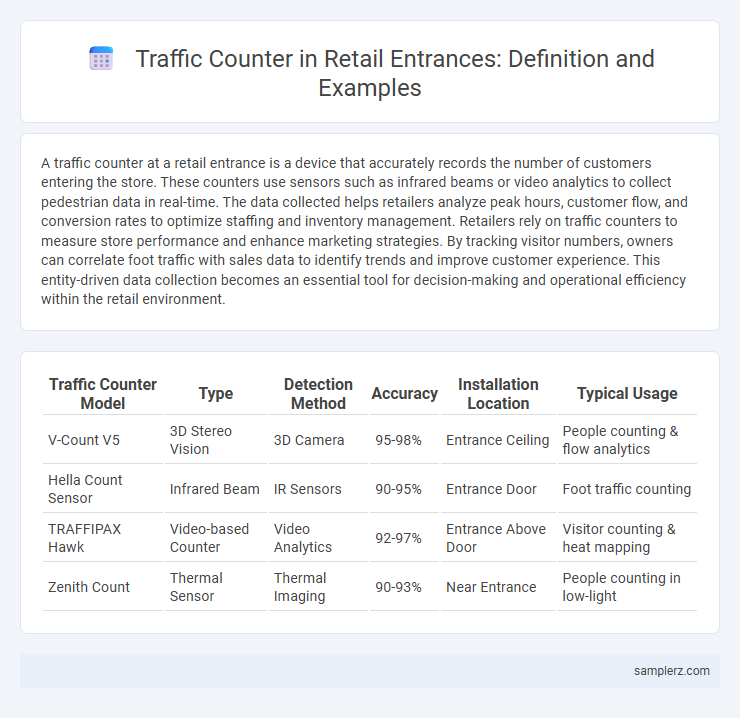The height and width of the screenshot is (718, 740).
Task: Select the 'Zenith Count' cell
Action: click(103, 587)
